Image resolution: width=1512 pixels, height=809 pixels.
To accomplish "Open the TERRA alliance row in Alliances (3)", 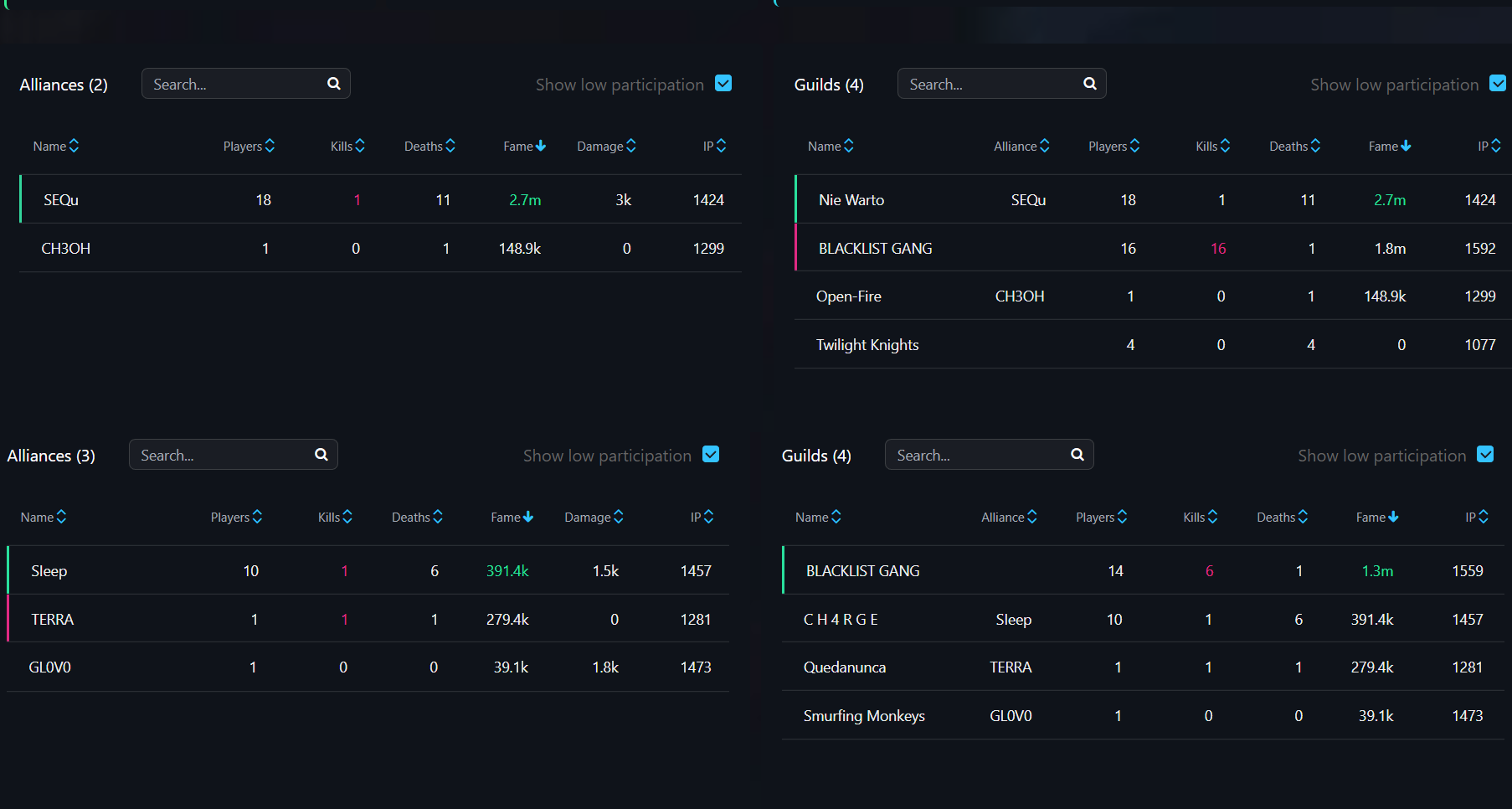I will pyautogui.click(x=368, y=619).
